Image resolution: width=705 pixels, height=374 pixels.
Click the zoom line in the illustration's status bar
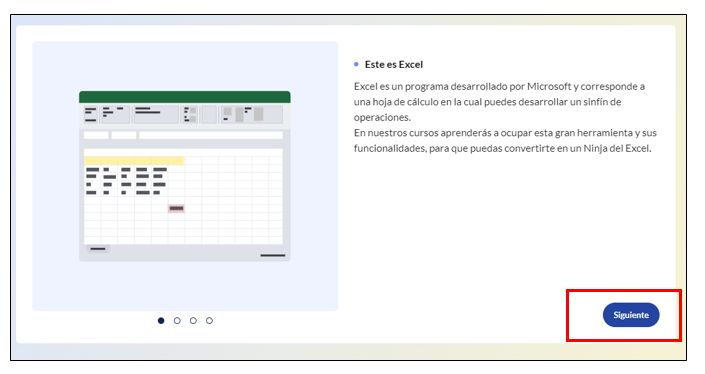272,255
